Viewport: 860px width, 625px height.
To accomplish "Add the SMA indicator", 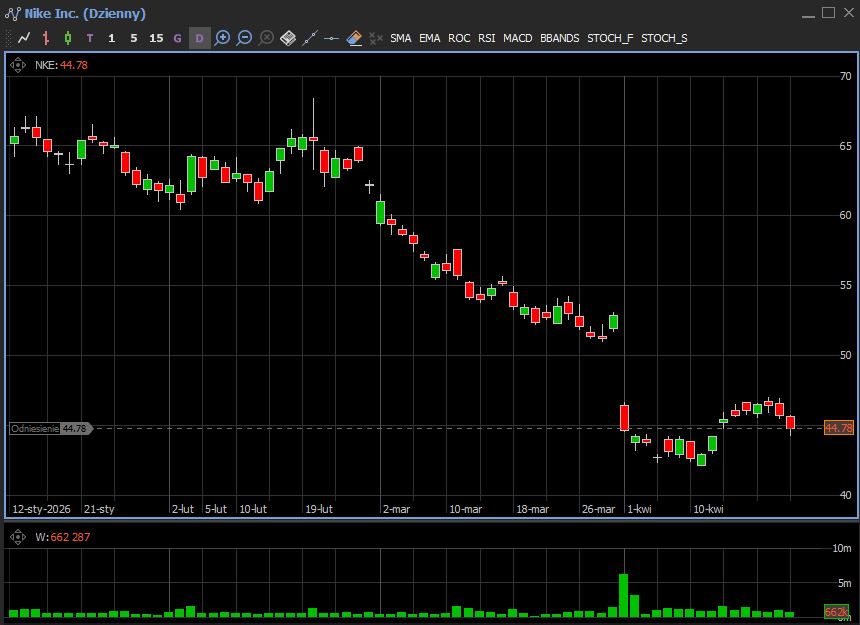I will 400,38.
